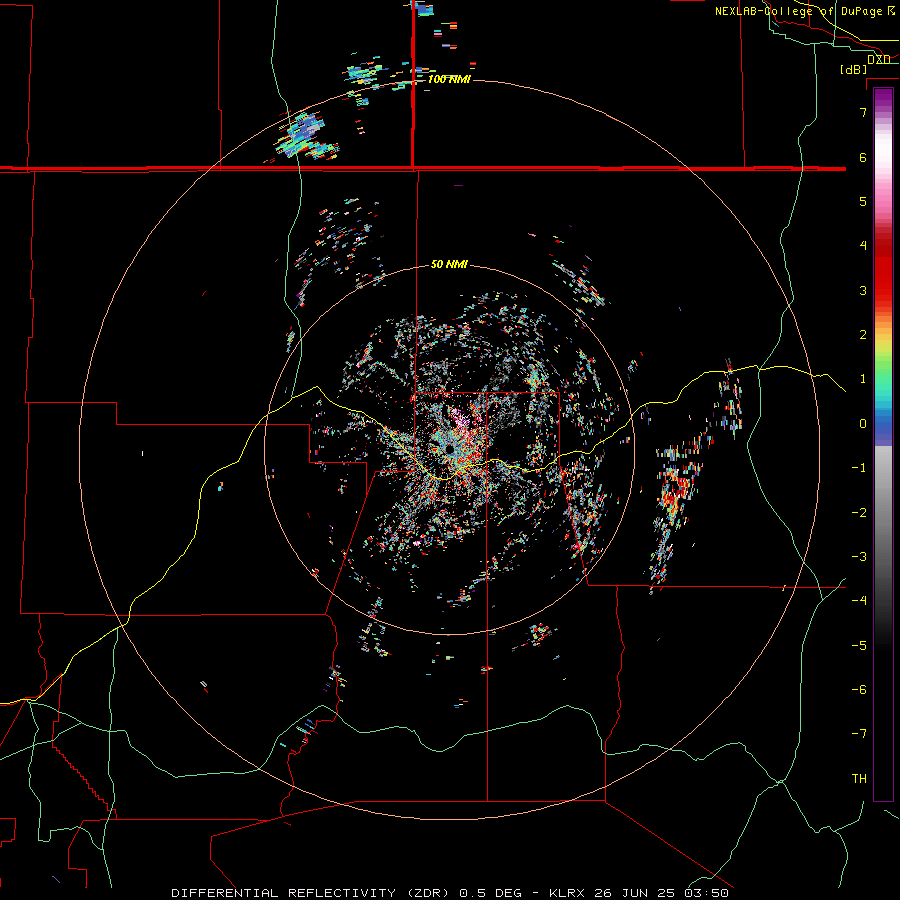Click the 4 value on the dB scale

[863, 245]
